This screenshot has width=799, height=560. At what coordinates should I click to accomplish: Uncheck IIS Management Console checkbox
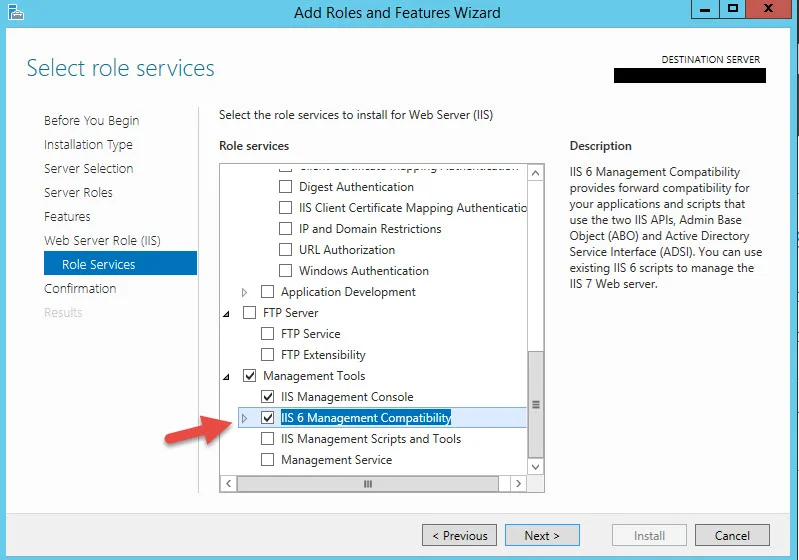[268, 396]
